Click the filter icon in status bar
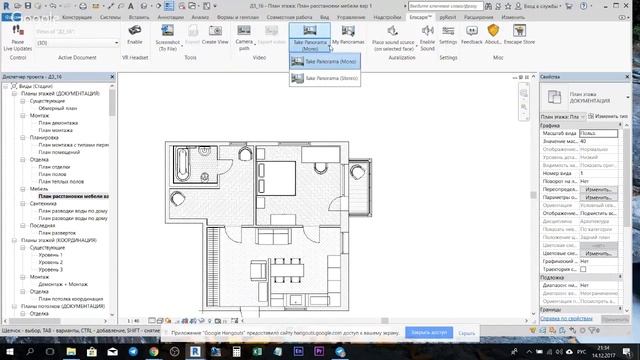 [x=592, y=330]
